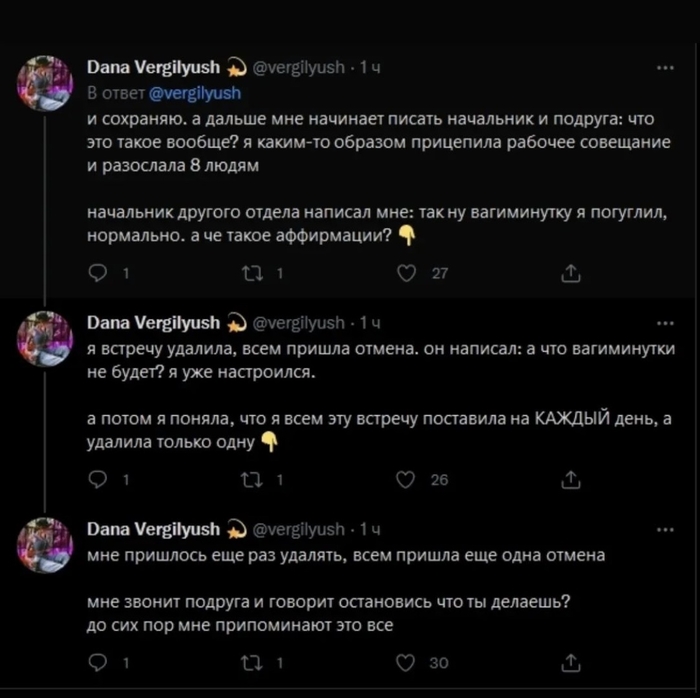Open Dana Vergilyush profile name on first tweet

(154, 68)
